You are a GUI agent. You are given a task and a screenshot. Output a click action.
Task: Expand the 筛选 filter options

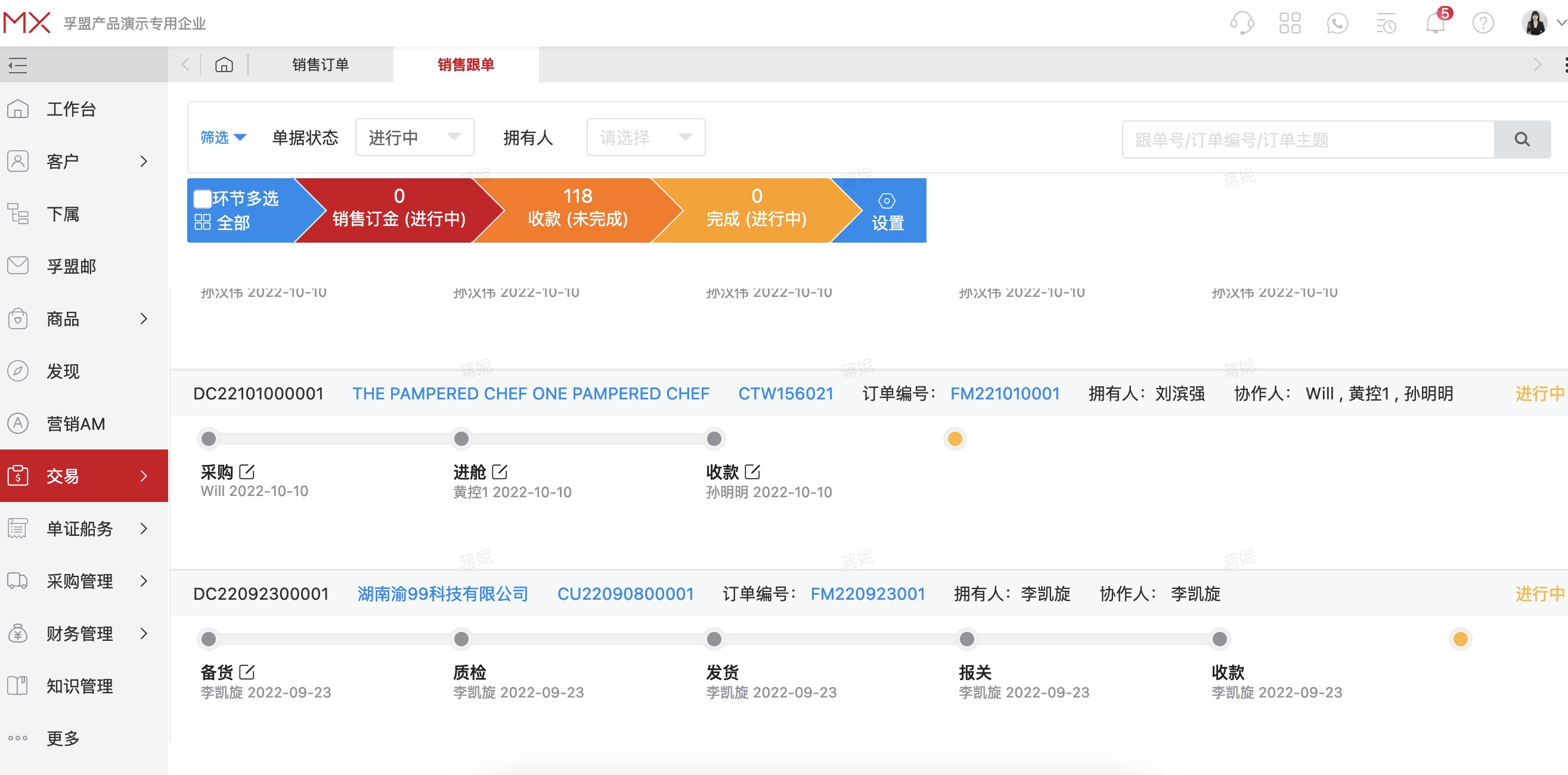pyautogui.click(x=224, y=138)
